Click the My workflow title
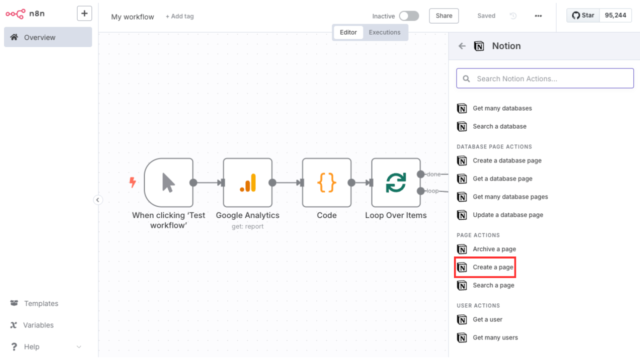 click(133, 17)
